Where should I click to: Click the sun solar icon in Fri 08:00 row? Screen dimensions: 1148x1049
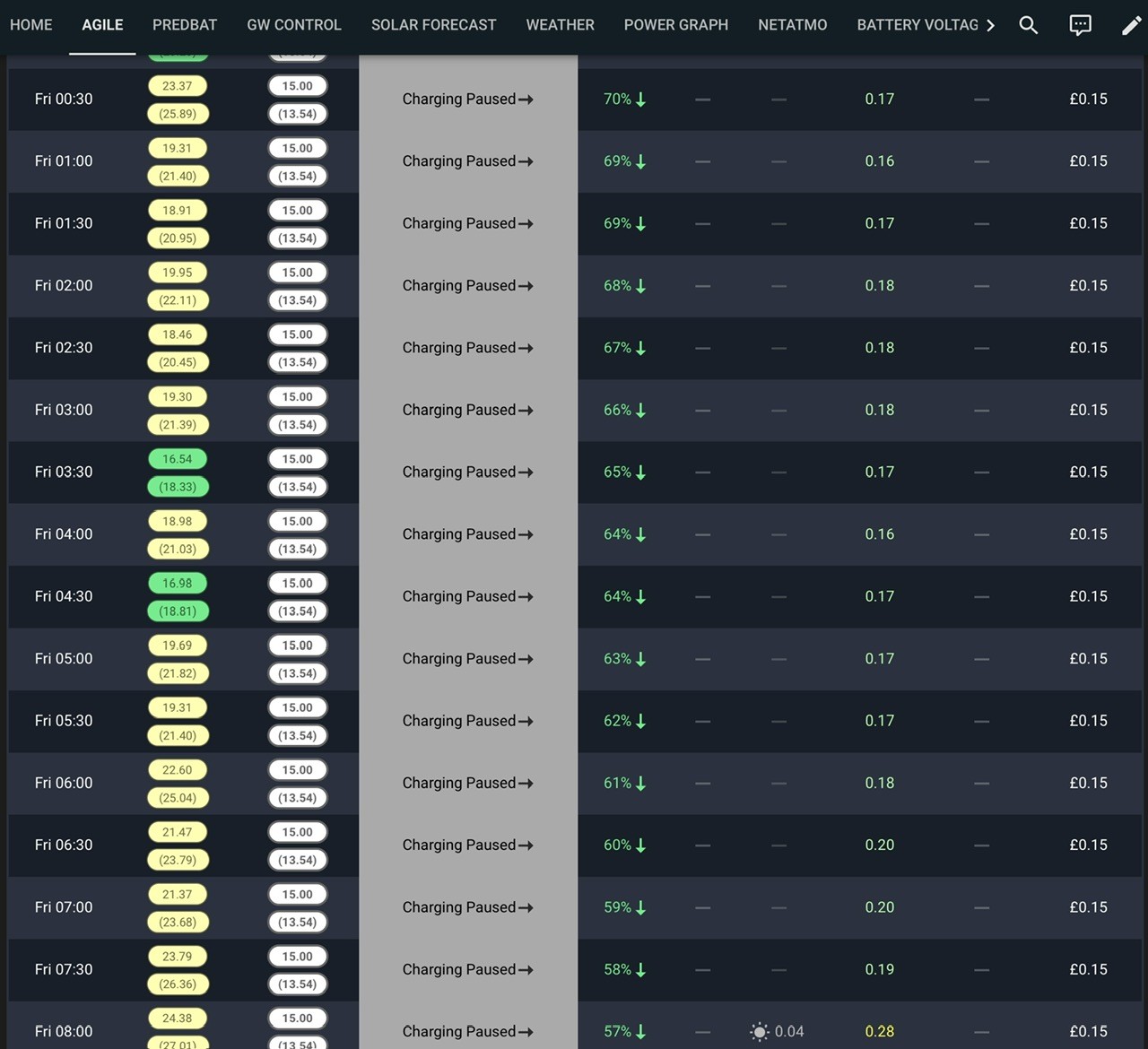click(760, 1032)
